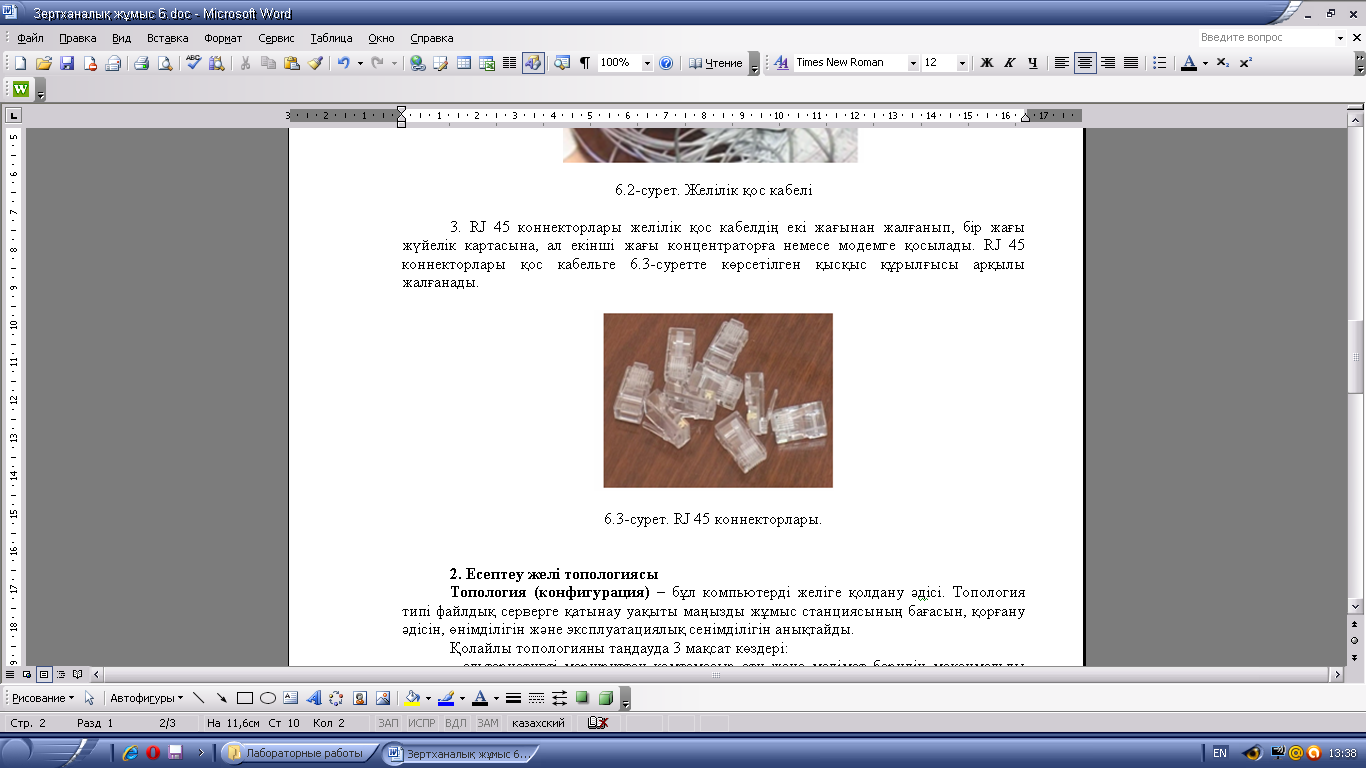Align text to the left
Viewport: 1366px width, 768px height.
(1062, 63)
